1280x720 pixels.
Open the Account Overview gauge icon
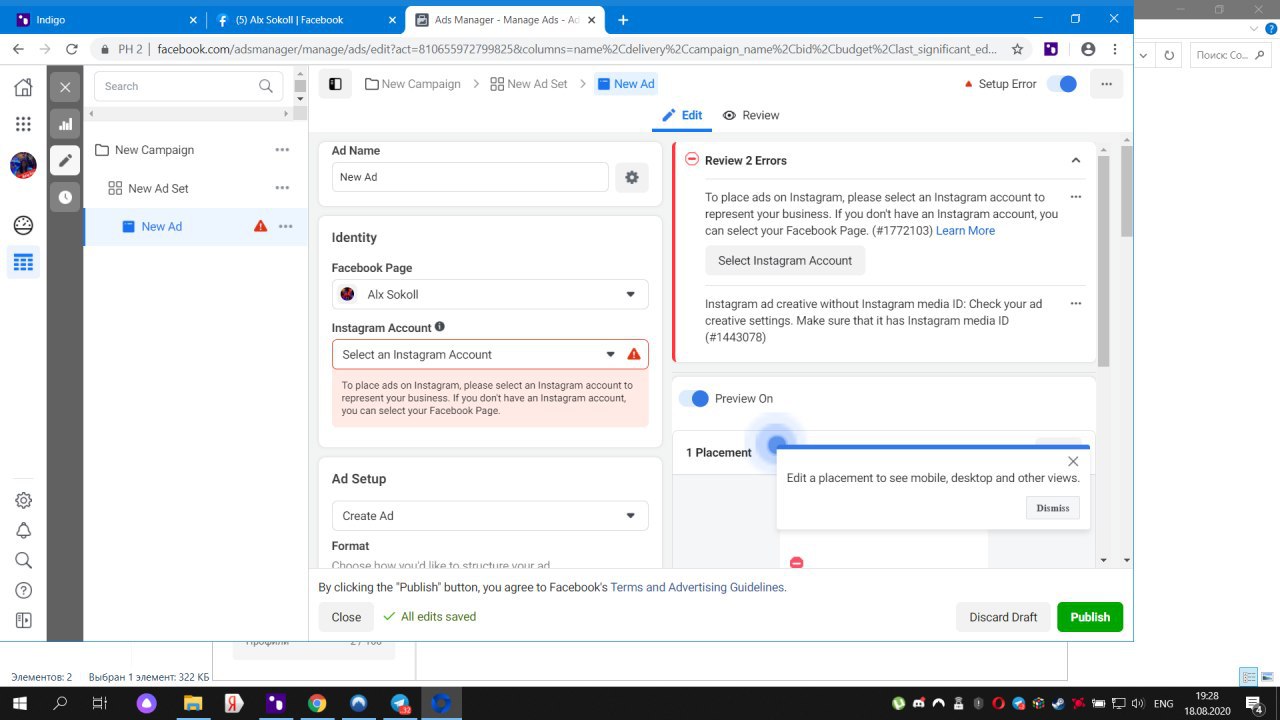point(23,225)
